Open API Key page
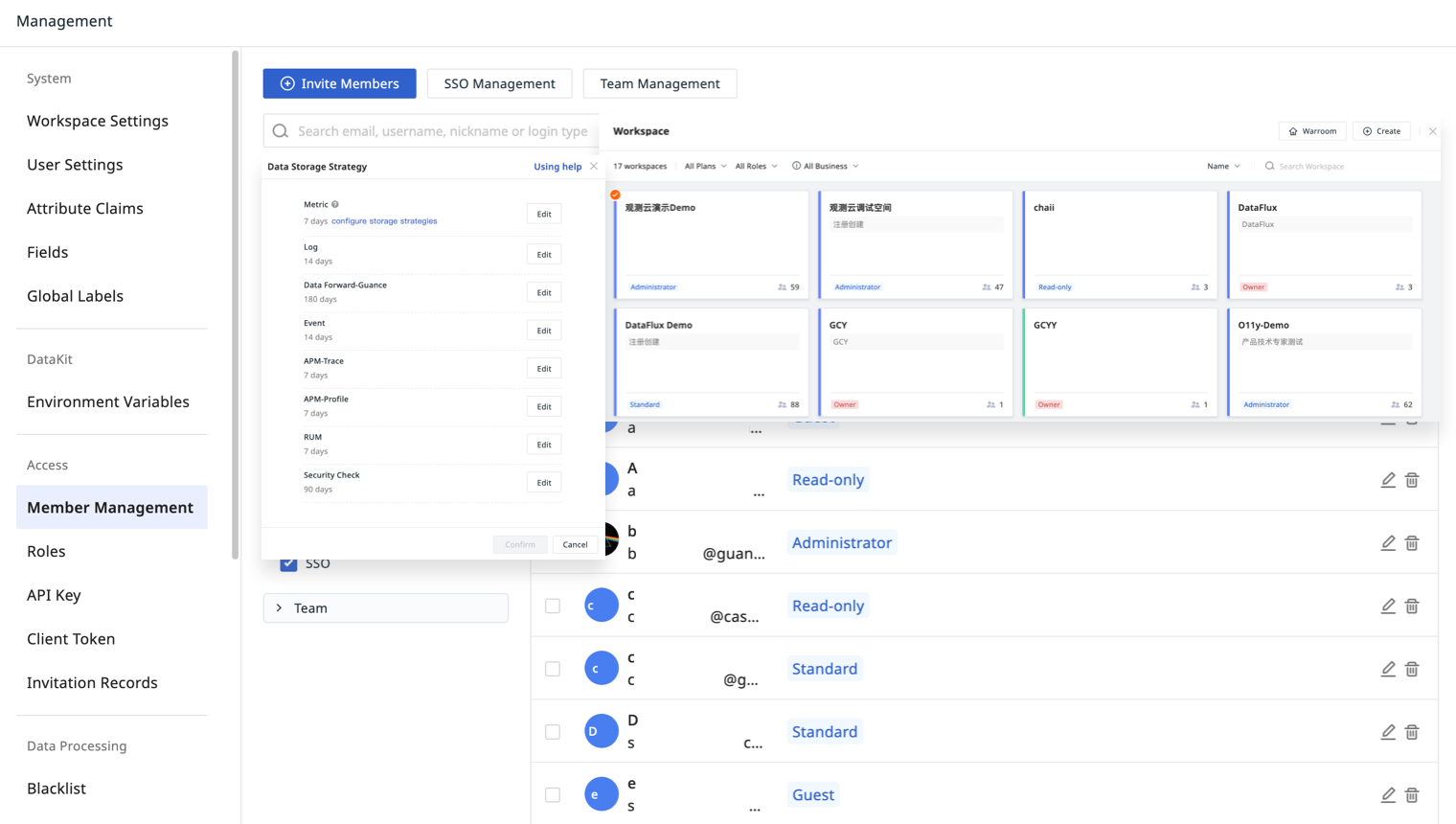Viewport: 1456px width, 824px height. click(54, 596)
